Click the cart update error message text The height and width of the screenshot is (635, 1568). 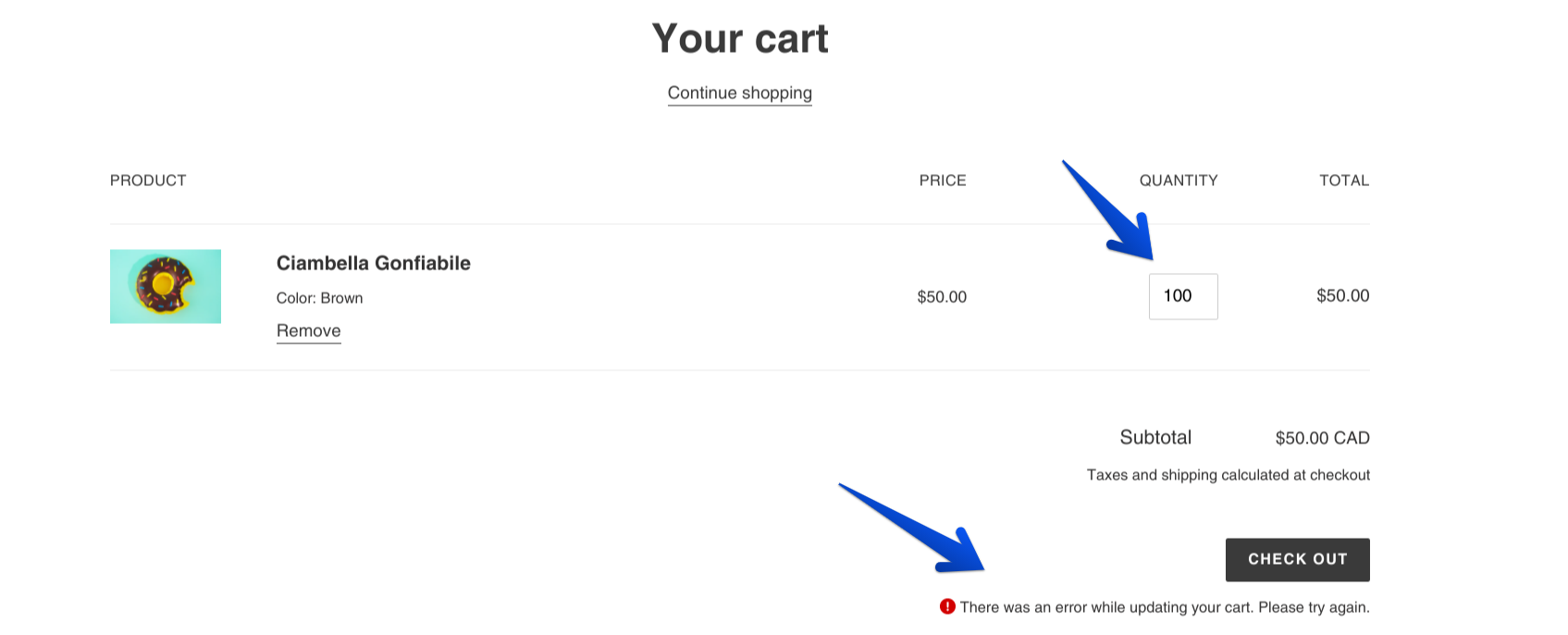(1164, 607)
